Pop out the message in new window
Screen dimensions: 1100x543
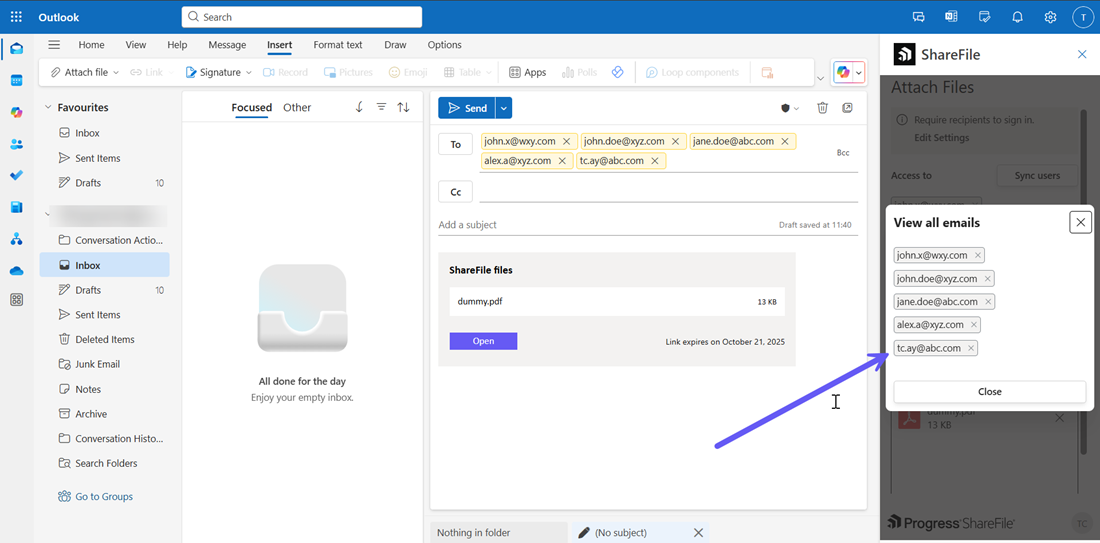pos(847,108)
